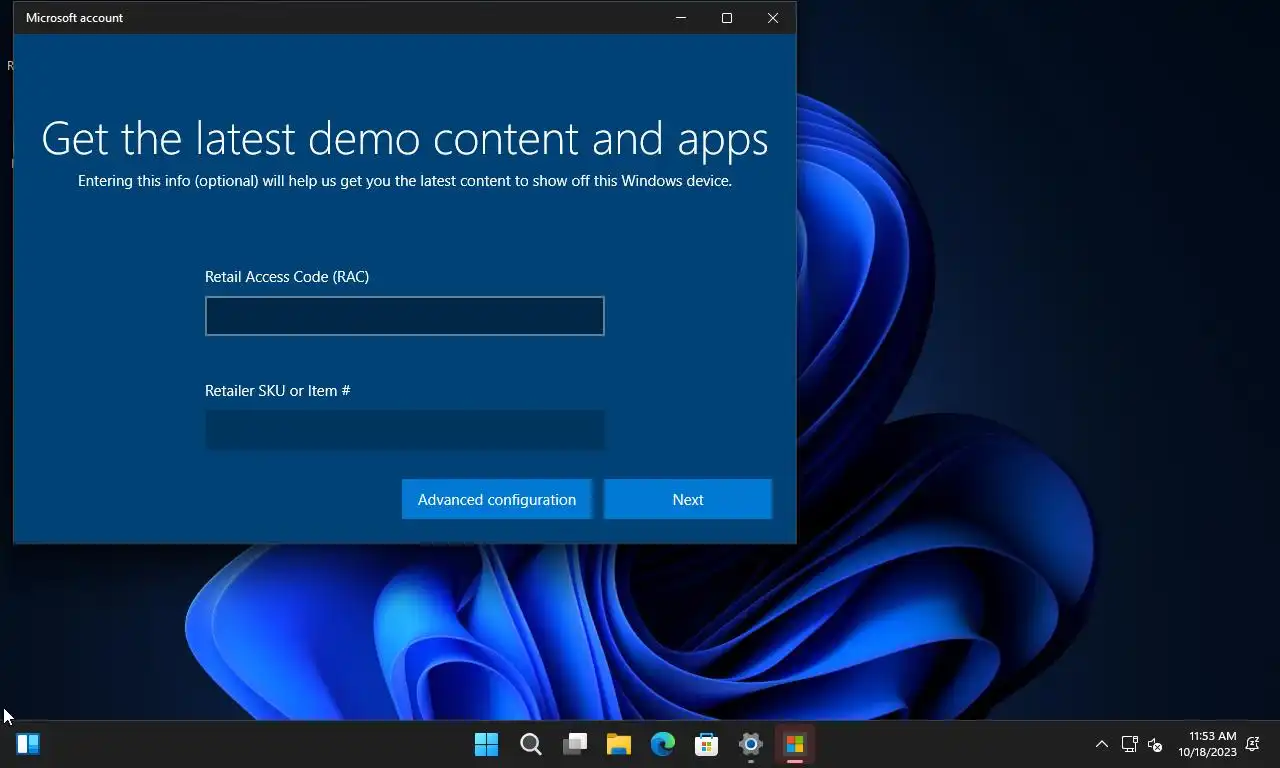This screenshot has height=768, width=1280.
Task: Minimize the Microsoft account window
Action: point(681,18)
